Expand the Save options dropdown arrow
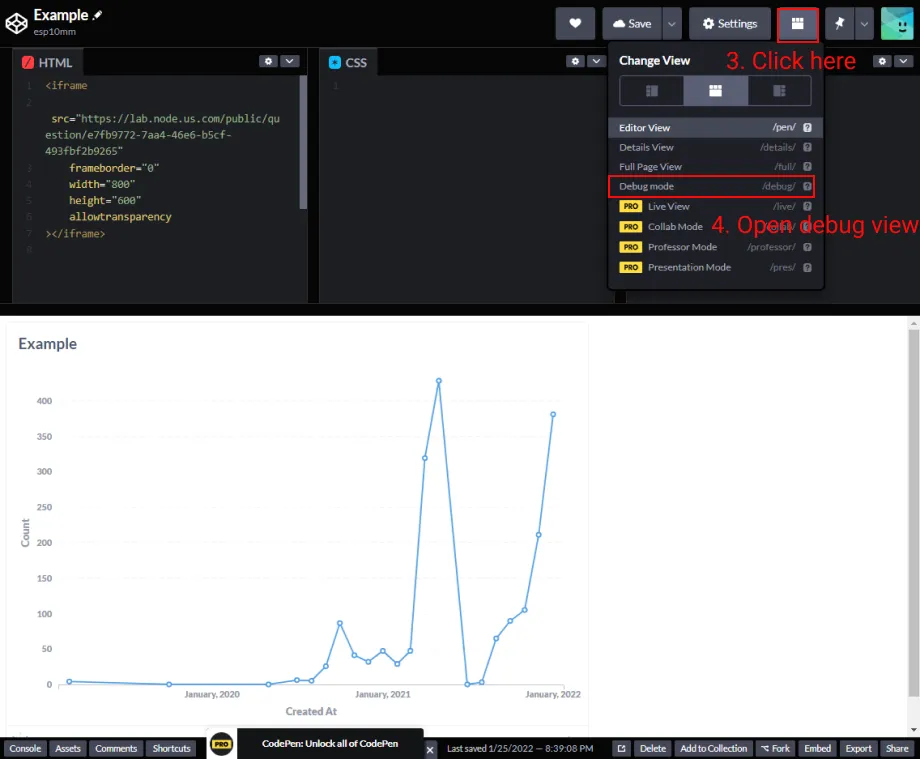Viewport: 920px width, 759px height. coord(672,24)
